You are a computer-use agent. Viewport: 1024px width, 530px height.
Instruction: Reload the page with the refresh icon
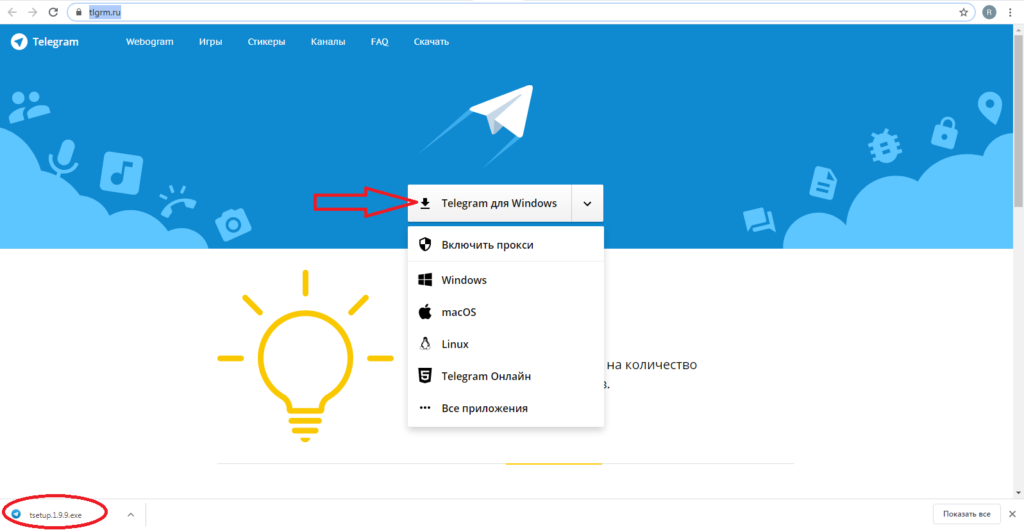[x=54, y=12]
